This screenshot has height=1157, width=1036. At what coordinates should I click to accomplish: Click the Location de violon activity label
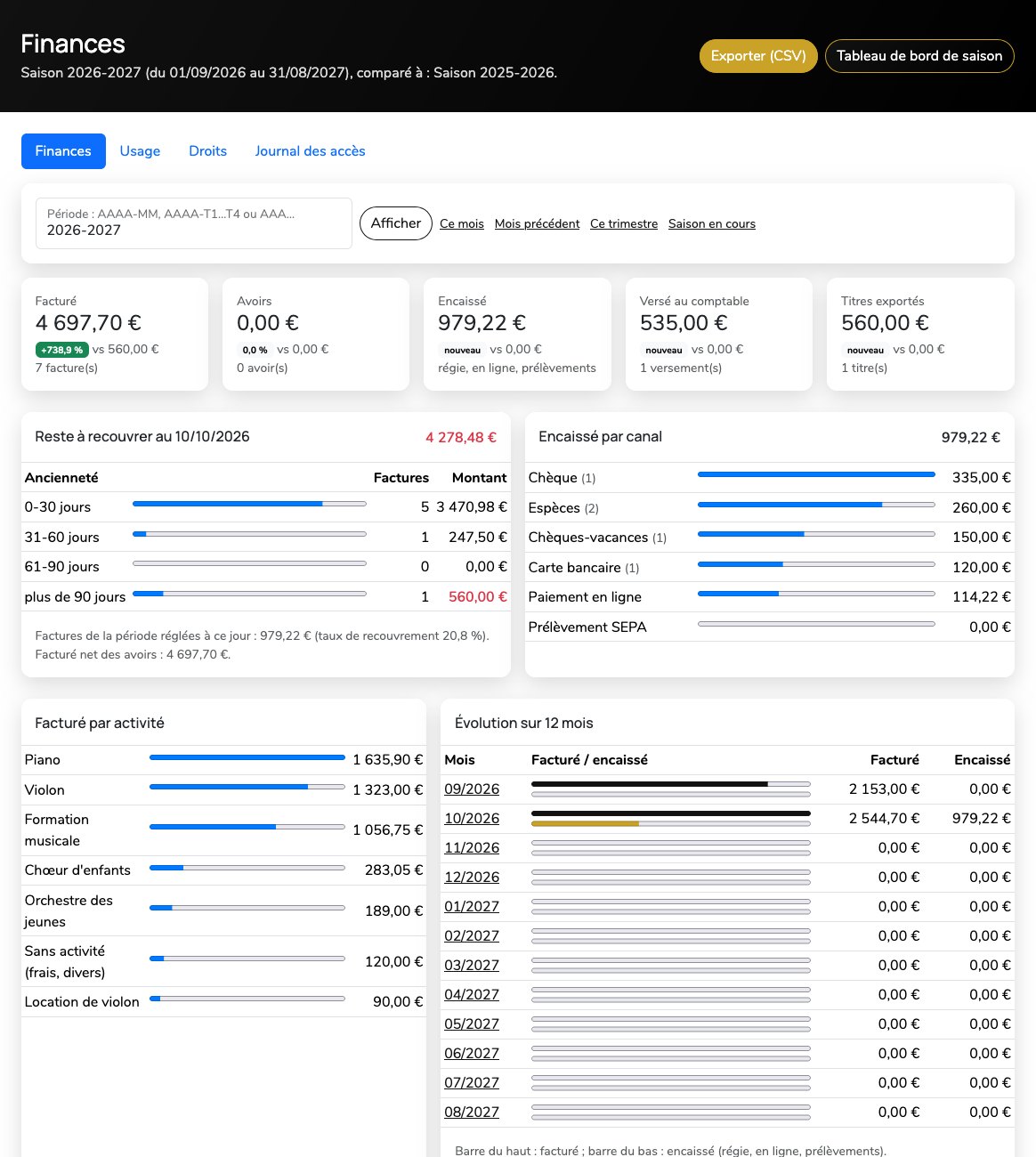click(82, 1002)
